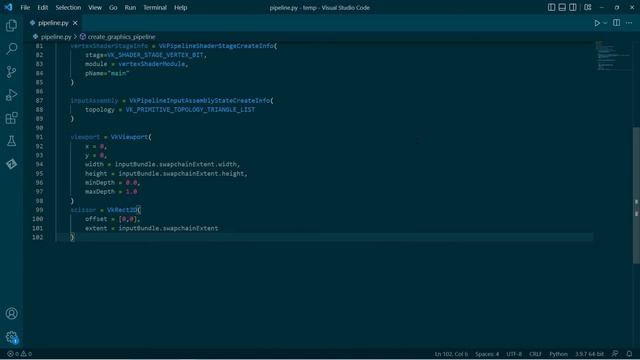Click the Python language mode status

coord(558,354)
